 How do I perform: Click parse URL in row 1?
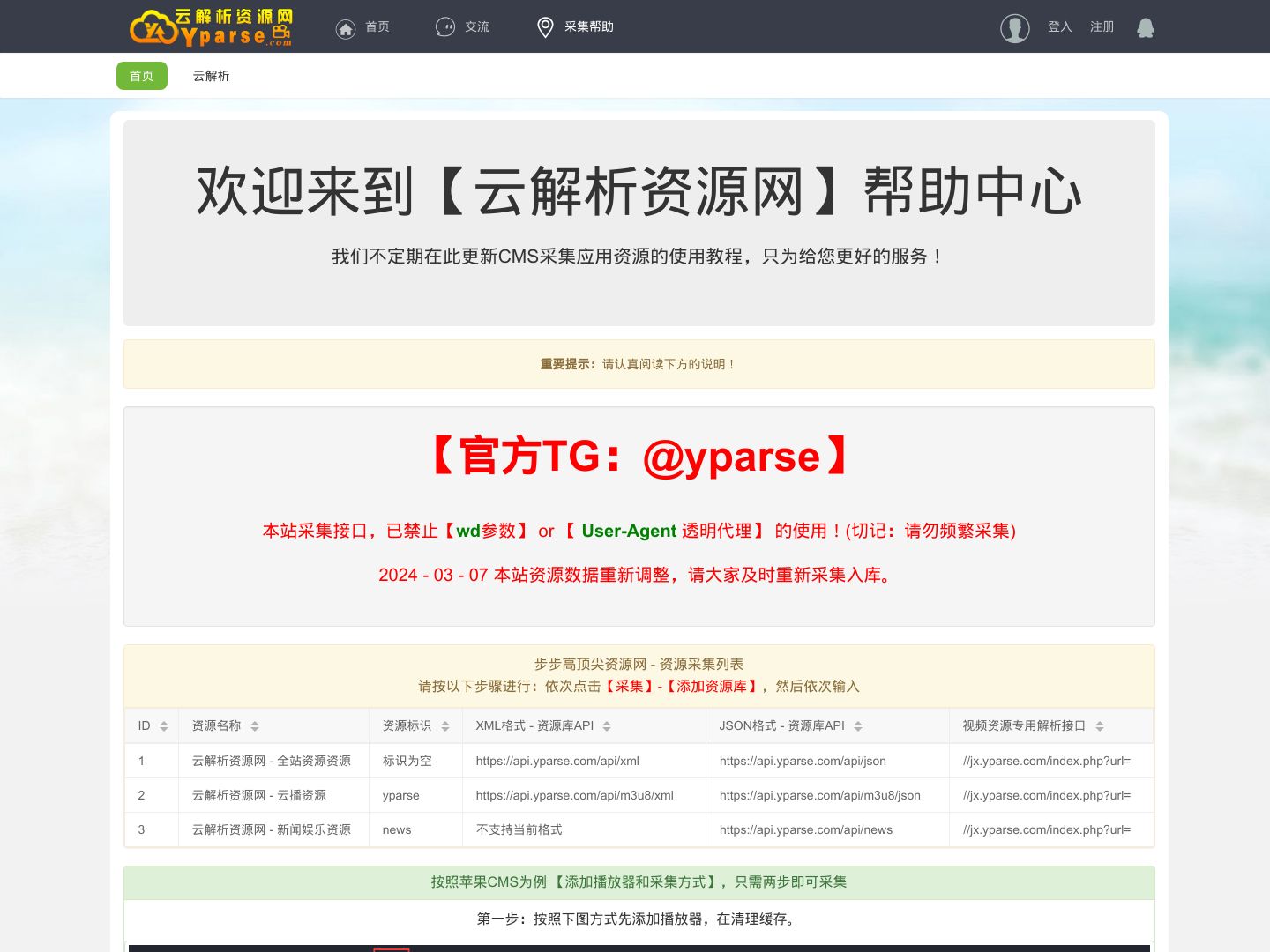[1047, 761]
